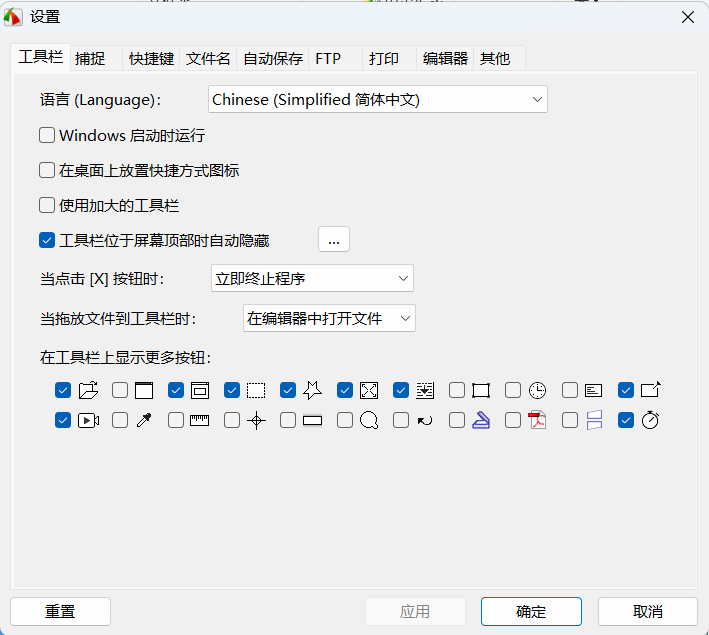The image size is (709, 635).
Task: Confirm with the 确定 button
Action: (531, 611)
